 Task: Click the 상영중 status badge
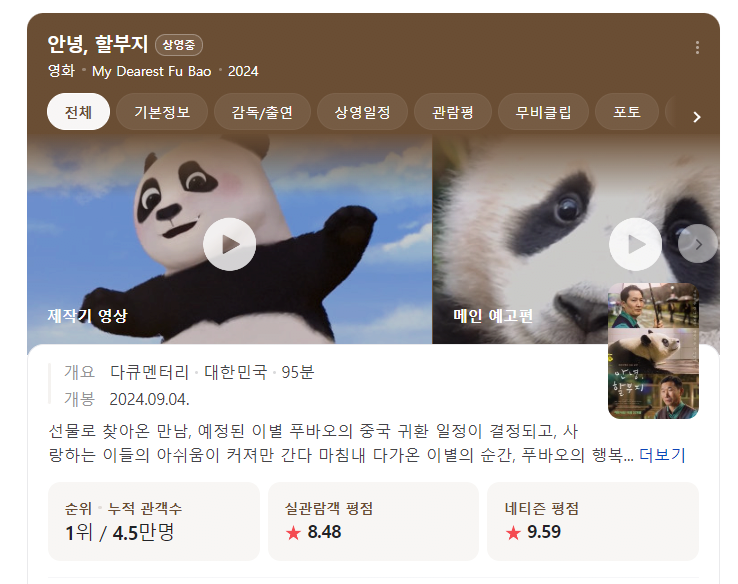coord(179,45)
